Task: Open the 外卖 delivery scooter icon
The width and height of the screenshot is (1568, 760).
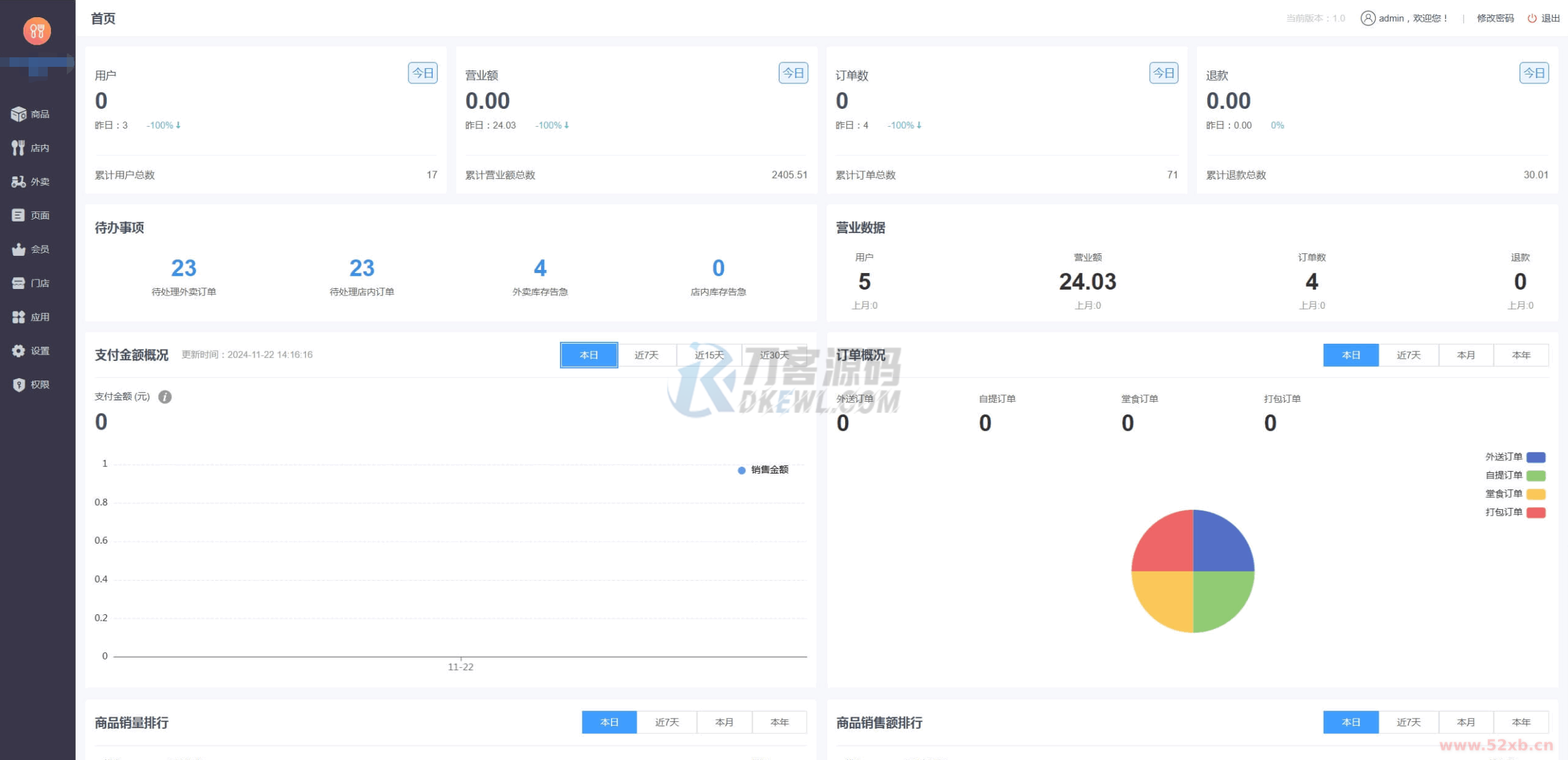Action: [x=18, y=181]
